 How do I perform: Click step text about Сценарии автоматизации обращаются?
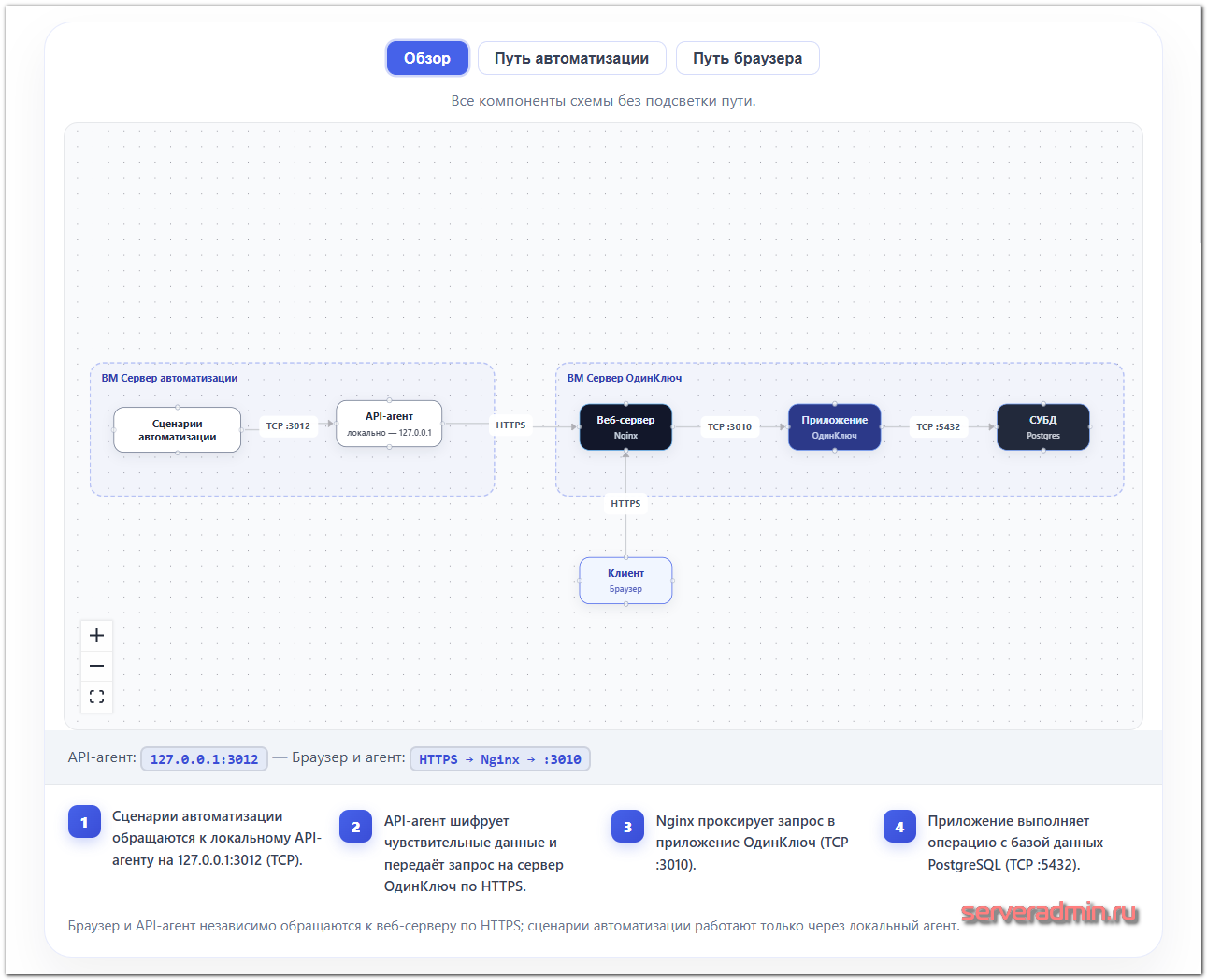pos(217,838)
